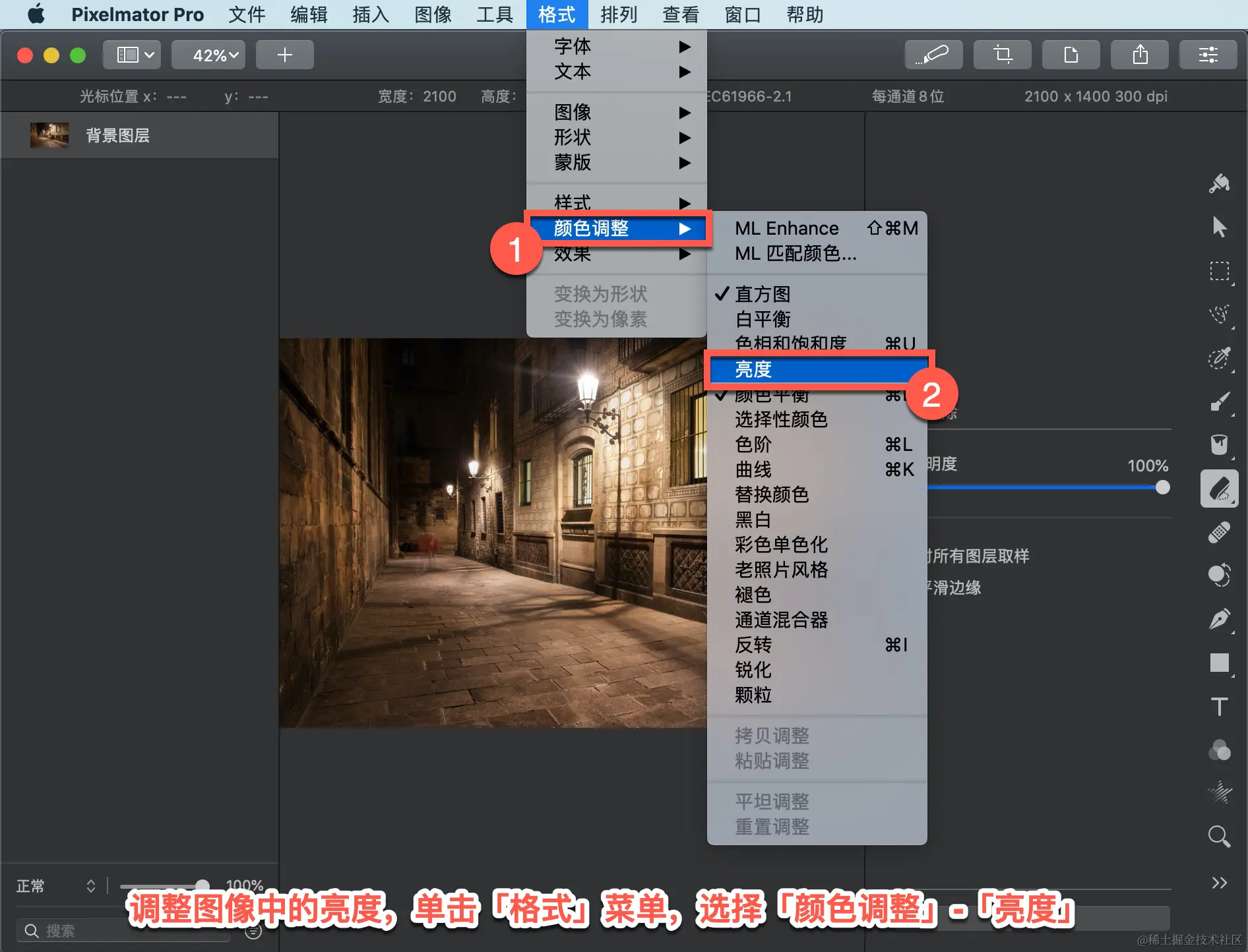Select the Effects sparkle tool
The height and width of the screenshot is (952, 1248).
(1219, 793)
